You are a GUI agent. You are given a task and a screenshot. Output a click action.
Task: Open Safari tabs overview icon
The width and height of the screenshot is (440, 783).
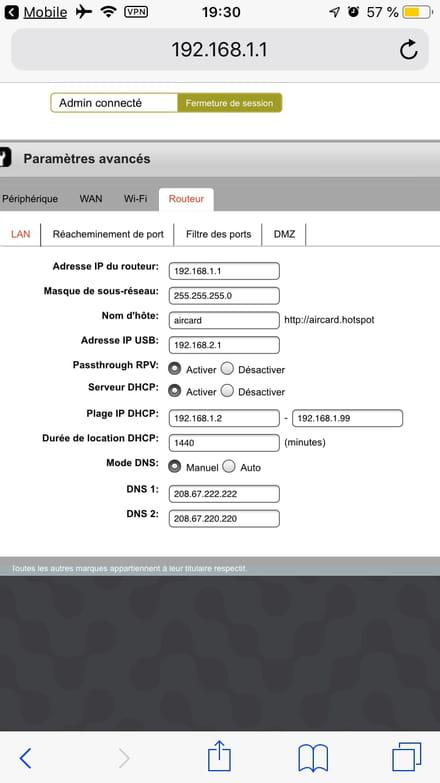(x=407, y=757)
